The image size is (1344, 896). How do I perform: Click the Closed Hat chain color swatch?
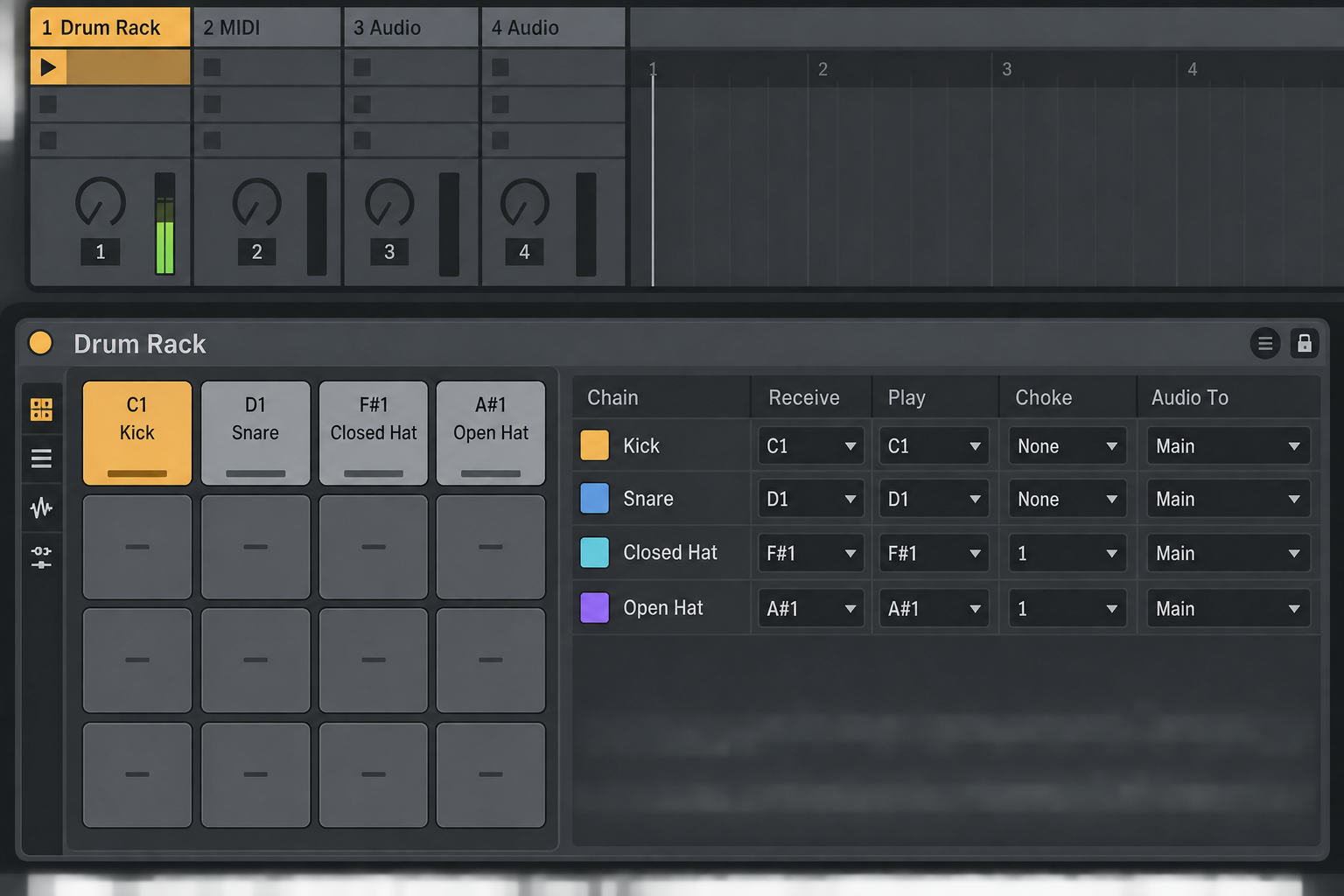(595, 553)
